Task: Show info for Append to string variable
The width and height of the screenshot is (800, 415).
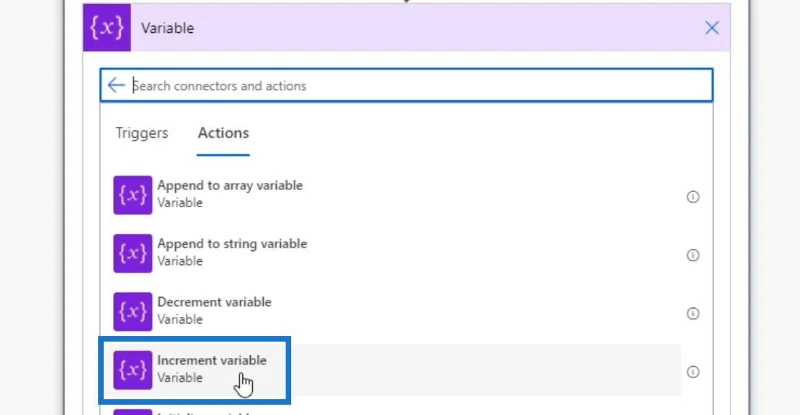Action: click(692, 255)
